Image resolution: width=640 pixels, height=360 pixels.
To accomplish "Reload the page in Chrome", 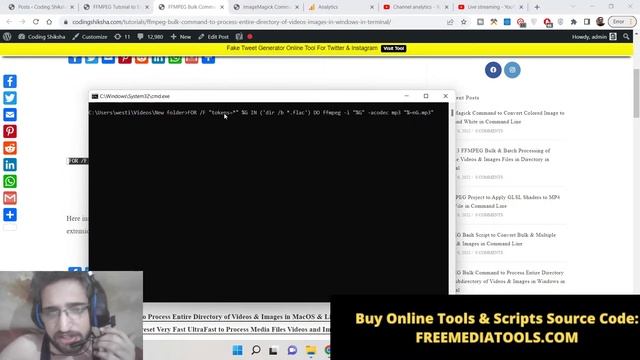I will pos(36,22).
